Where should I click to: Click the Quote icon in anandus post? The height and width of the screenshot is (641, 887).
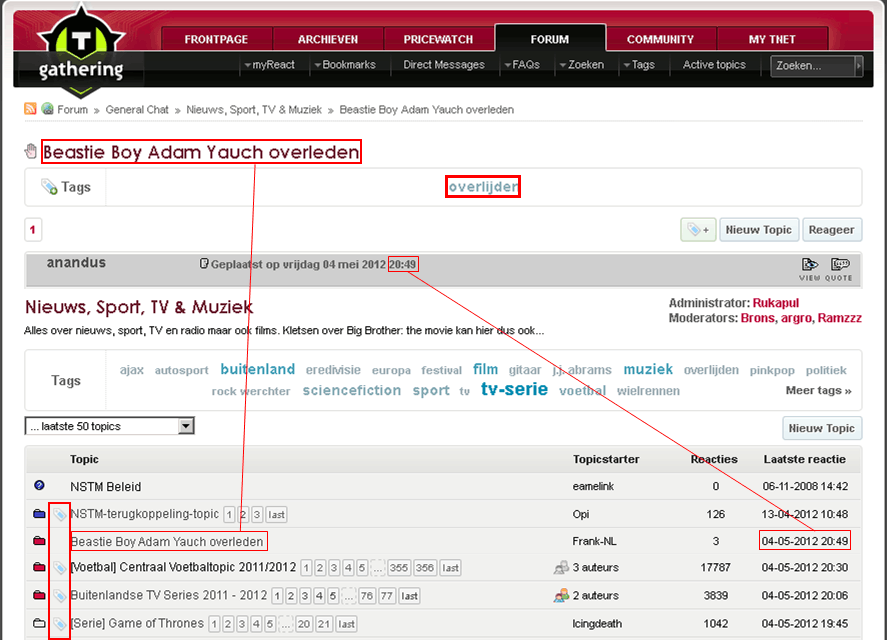839,269
